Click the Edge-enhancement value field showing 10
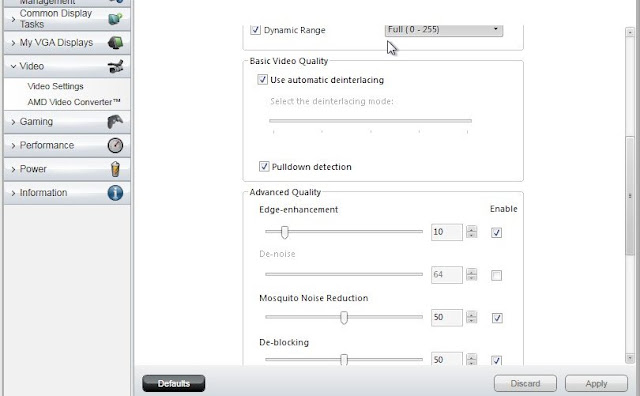 click(447, 232)
